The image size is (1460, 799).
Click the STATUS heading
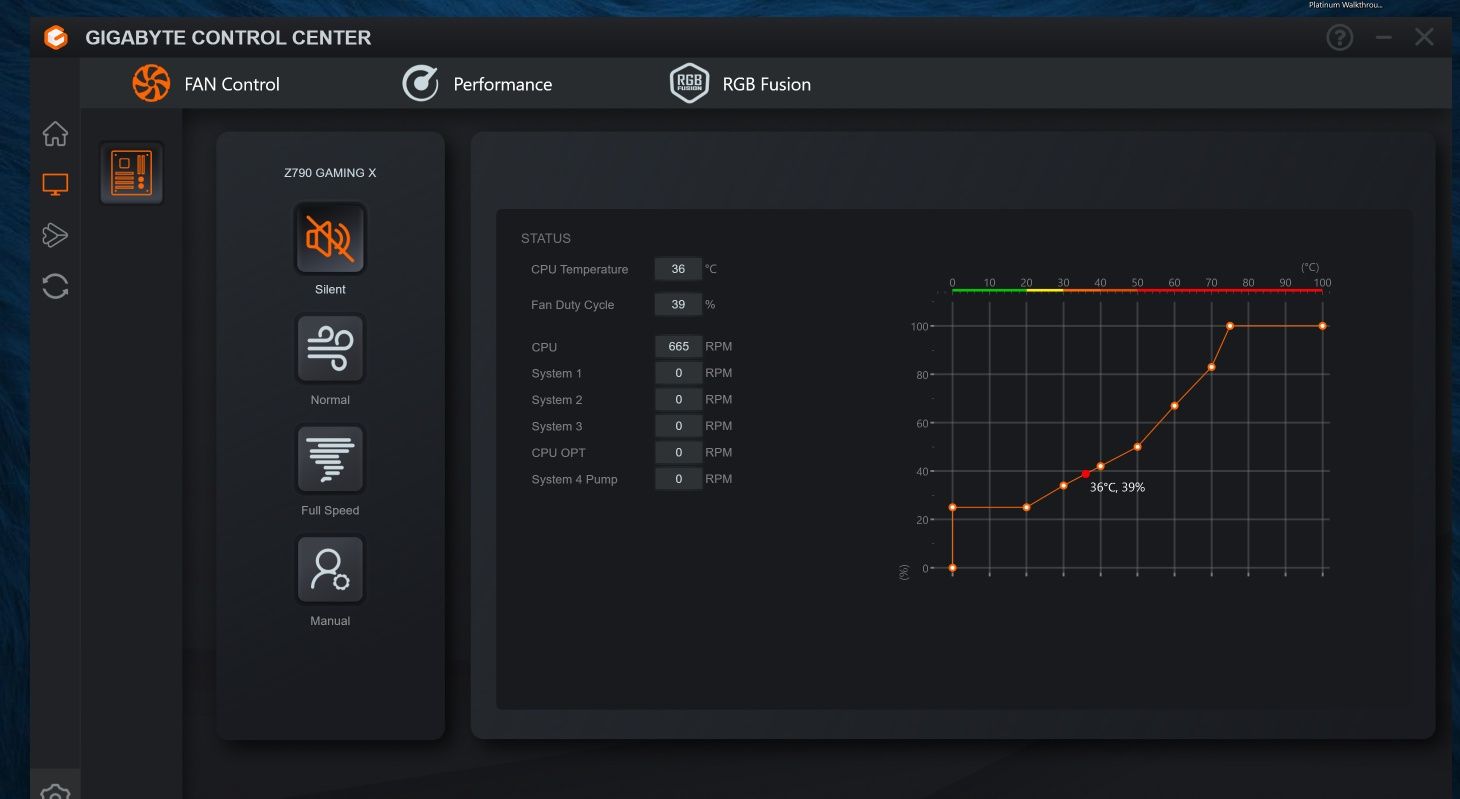(x=546, y=239)
